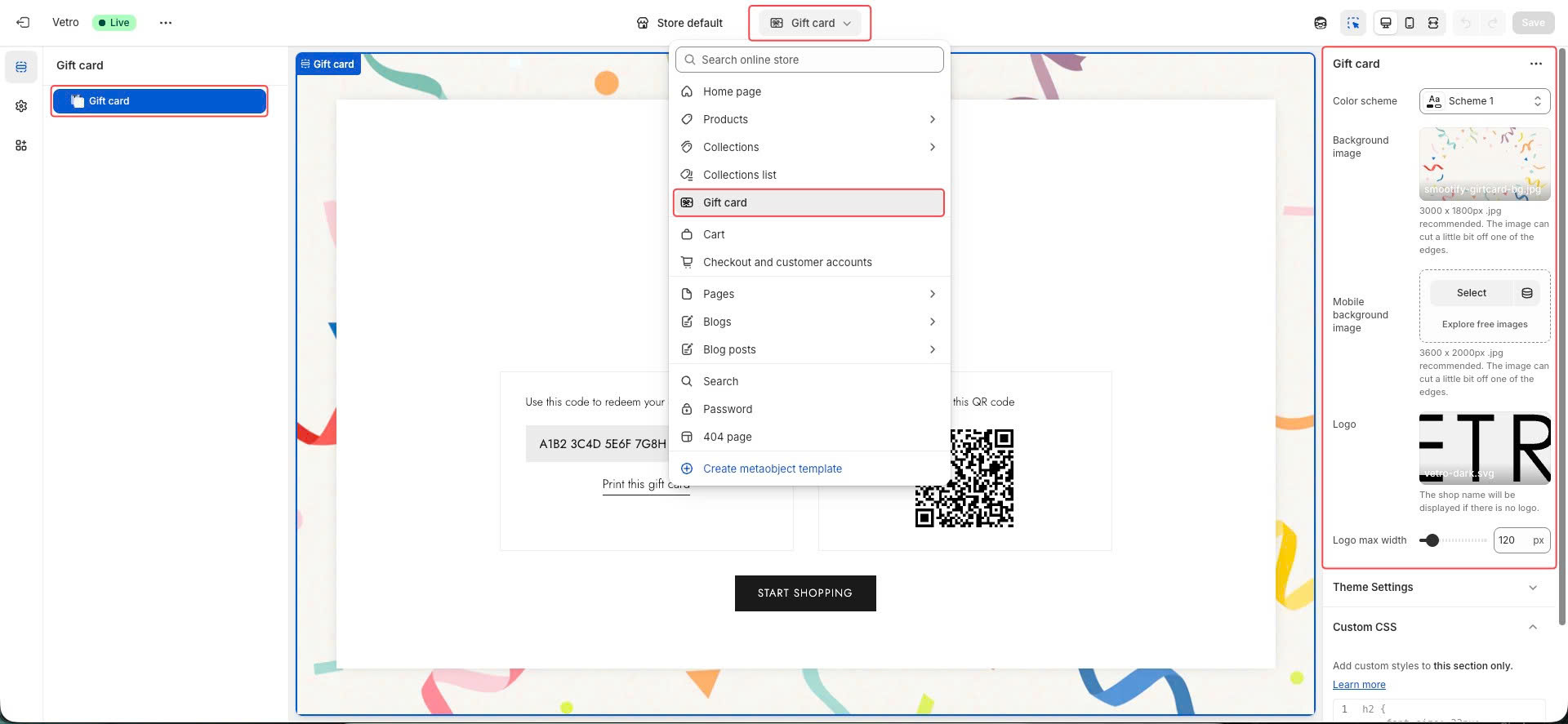Open the three-dot menu beside Live badge
The height and width of the screenshot is (724, 1568).
point(166,23)
